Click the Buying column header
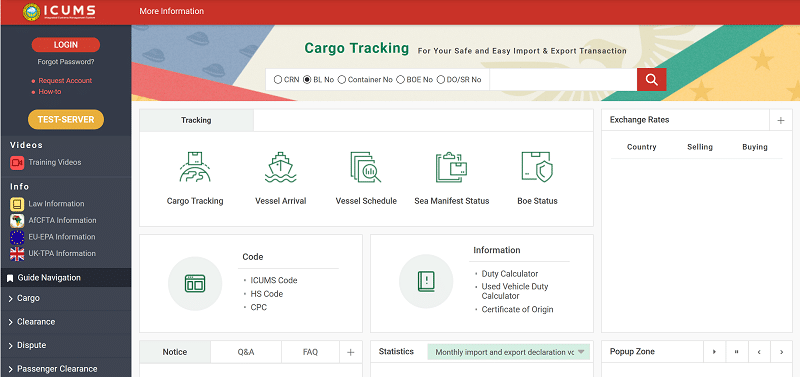 coord(755,147)
